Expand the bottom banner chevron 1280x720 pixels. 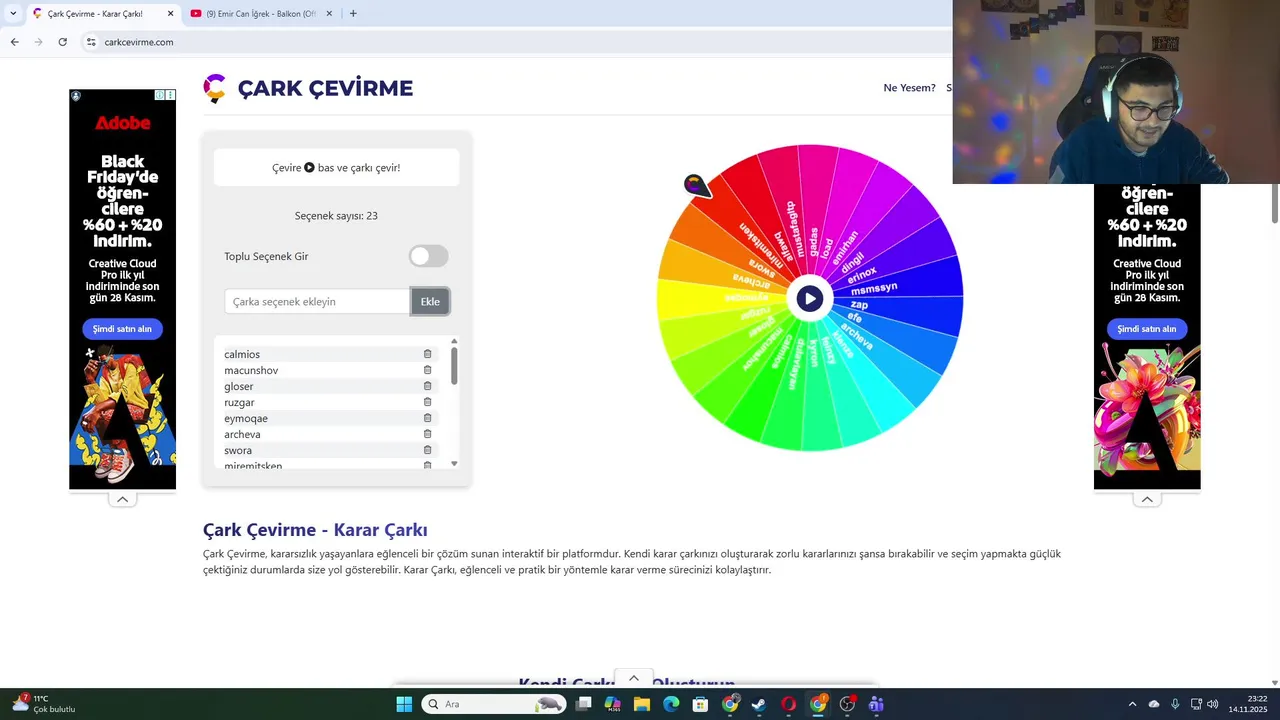pos(633,679)
